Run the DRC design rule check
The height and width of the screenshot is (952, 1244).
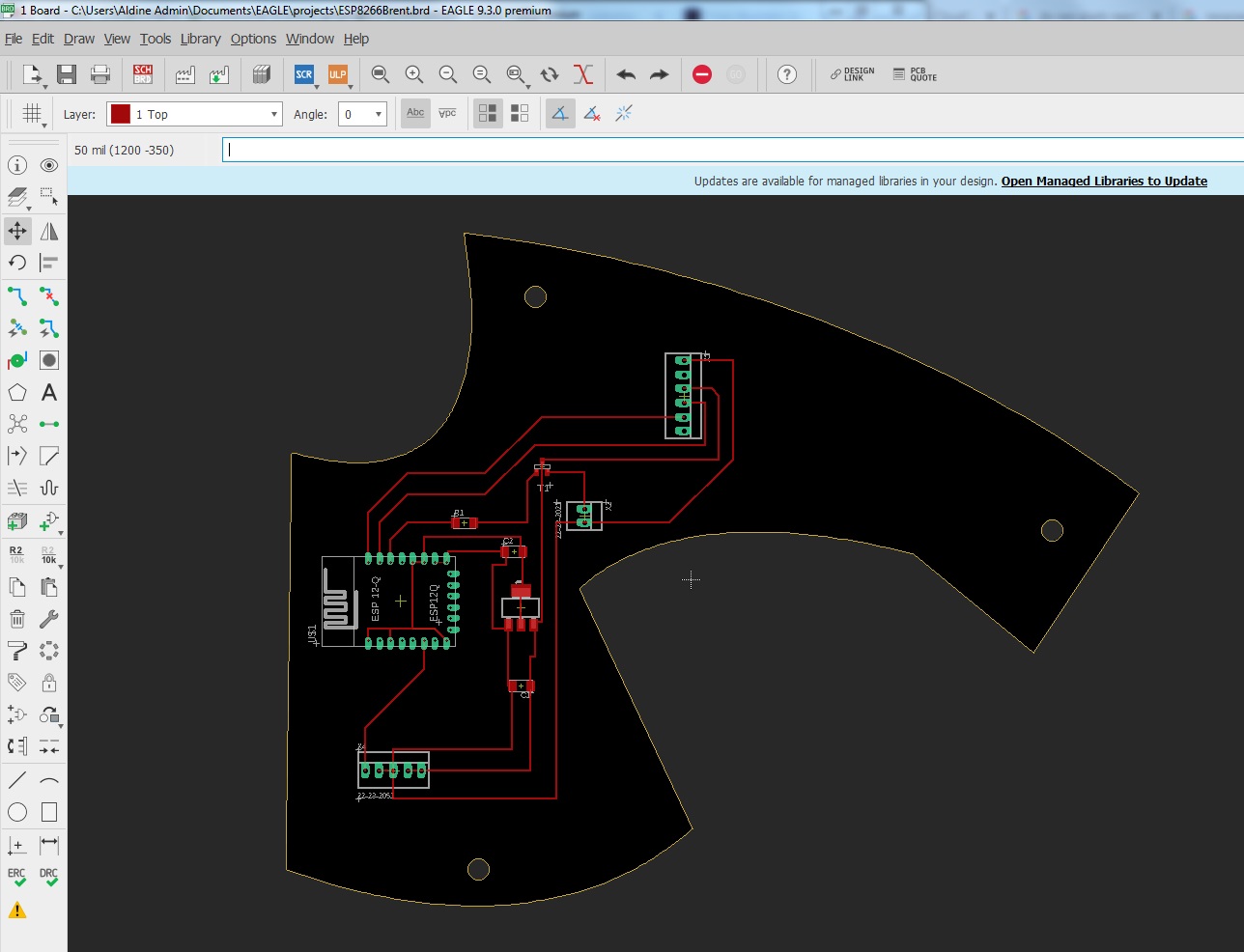coord(49,877)
